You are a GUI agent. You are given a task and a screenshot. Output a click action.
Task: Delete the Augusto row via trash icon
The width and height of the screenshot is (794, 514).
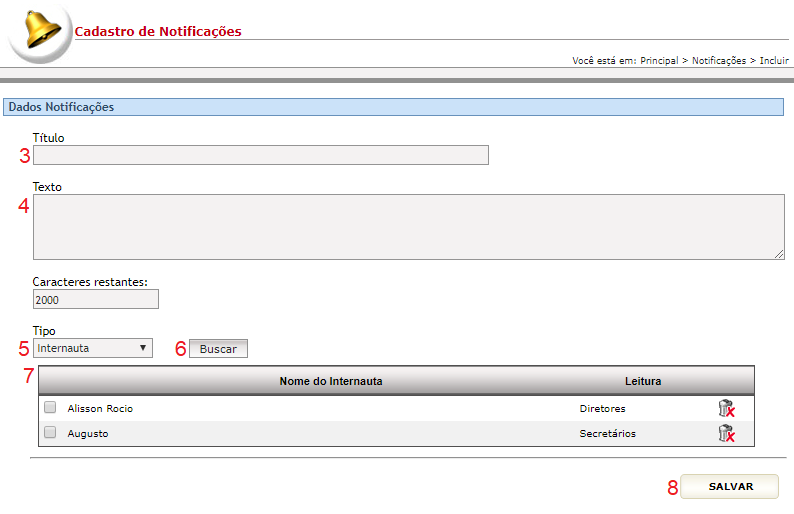(x=726, y=433)
